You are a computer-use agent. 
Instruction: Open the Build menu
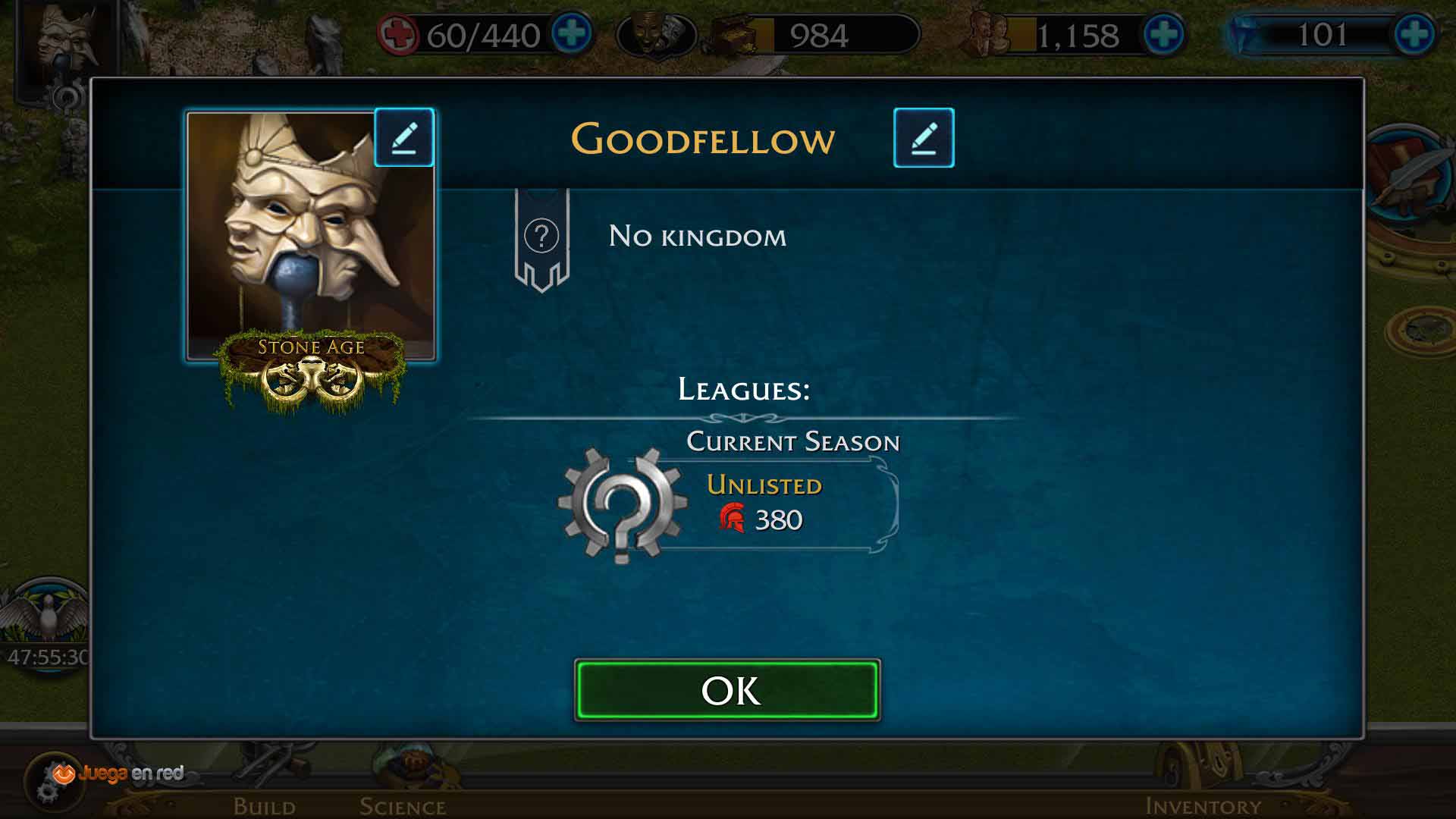pos(264,805)
